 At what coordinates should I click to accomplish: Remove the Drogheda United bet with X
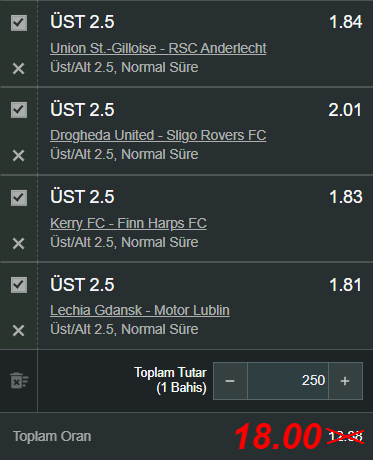click(x=18, y=155)
